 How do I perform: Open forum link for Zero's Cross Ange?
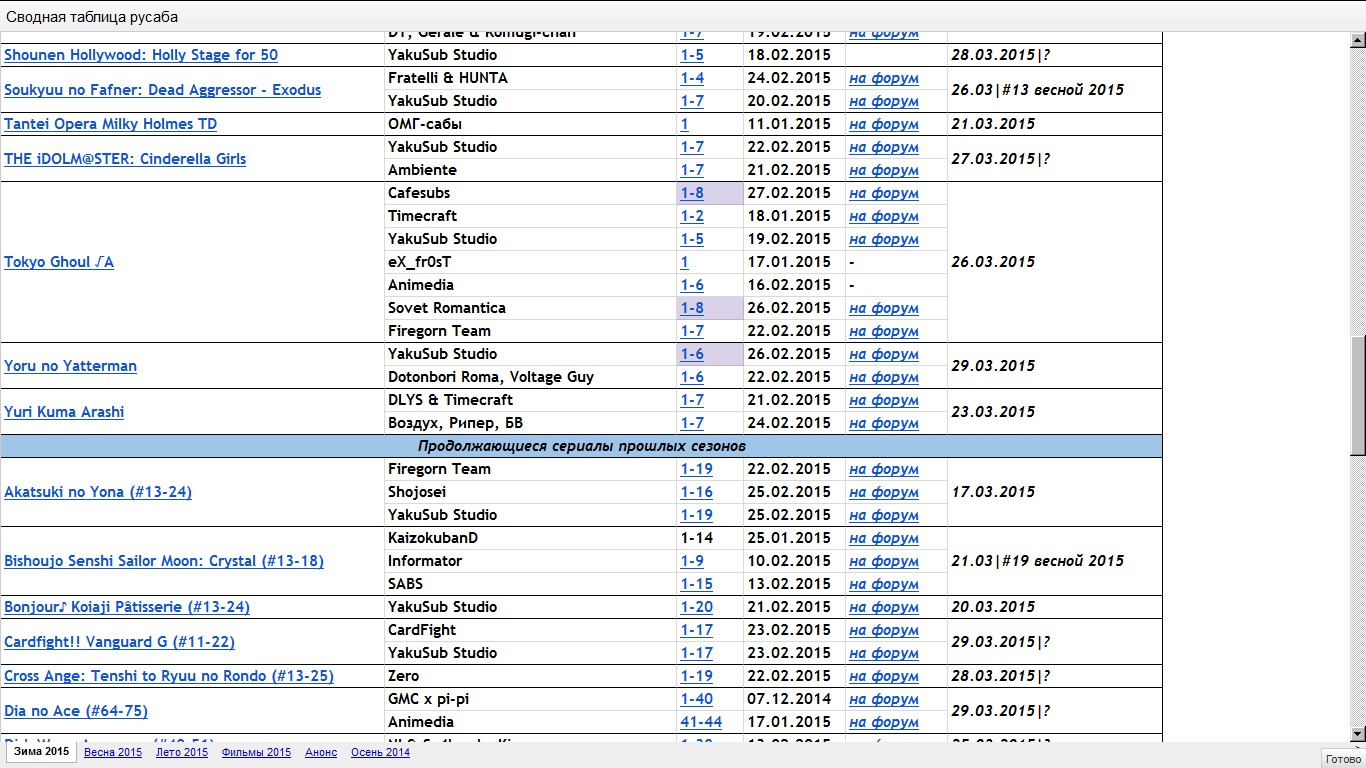(x=884, y=676)
